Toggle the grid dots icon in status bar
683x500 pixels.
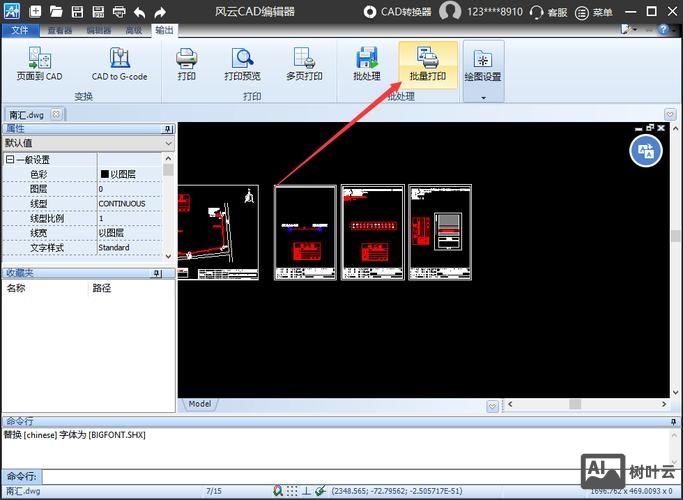pos(291,491)
